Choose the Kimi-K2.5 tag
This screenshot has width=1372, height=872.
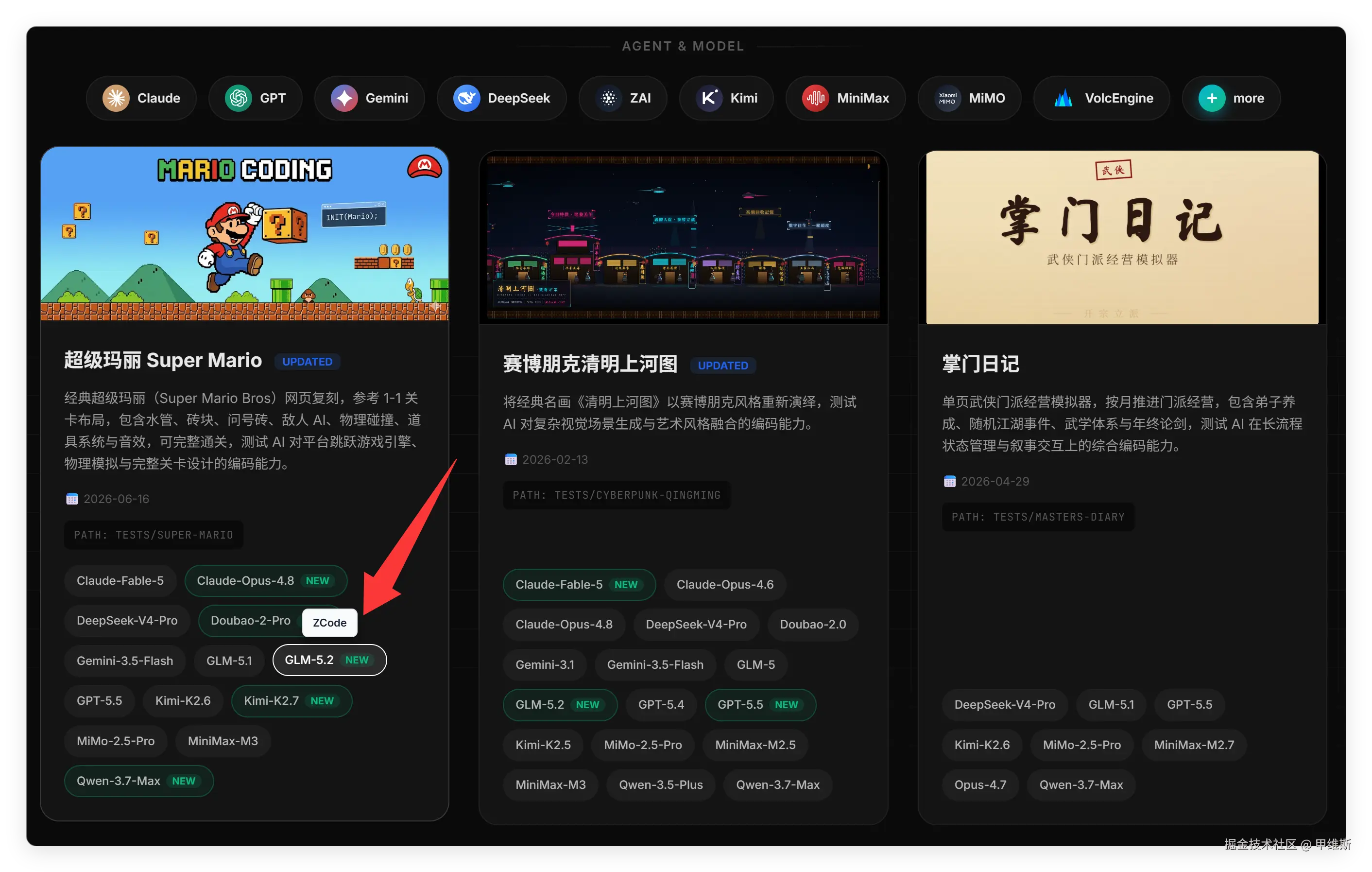click(543, 745)
